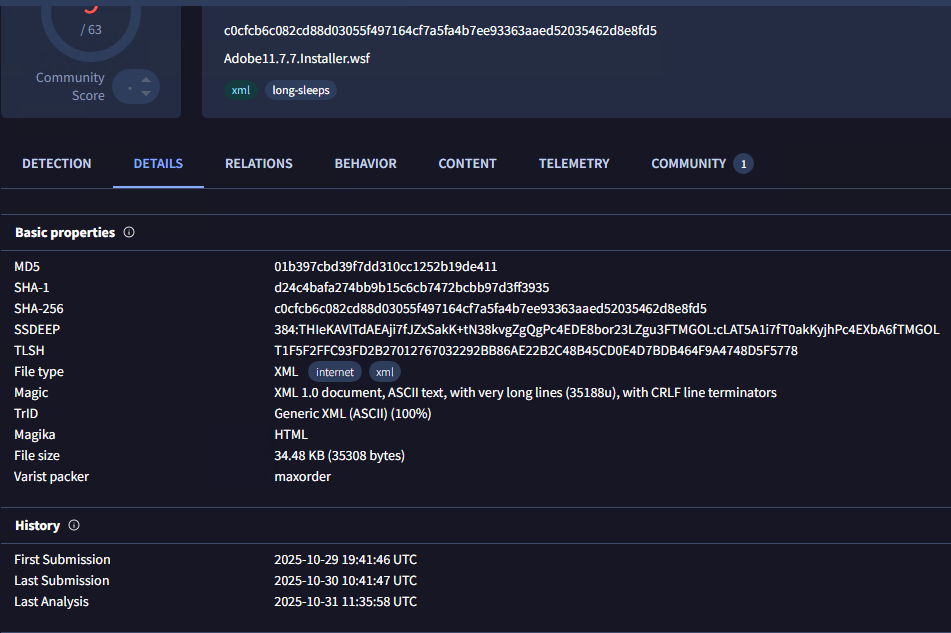951x633 pixels.
Task: Upvote the file using community score up arrow
Action: pos(146,79)
